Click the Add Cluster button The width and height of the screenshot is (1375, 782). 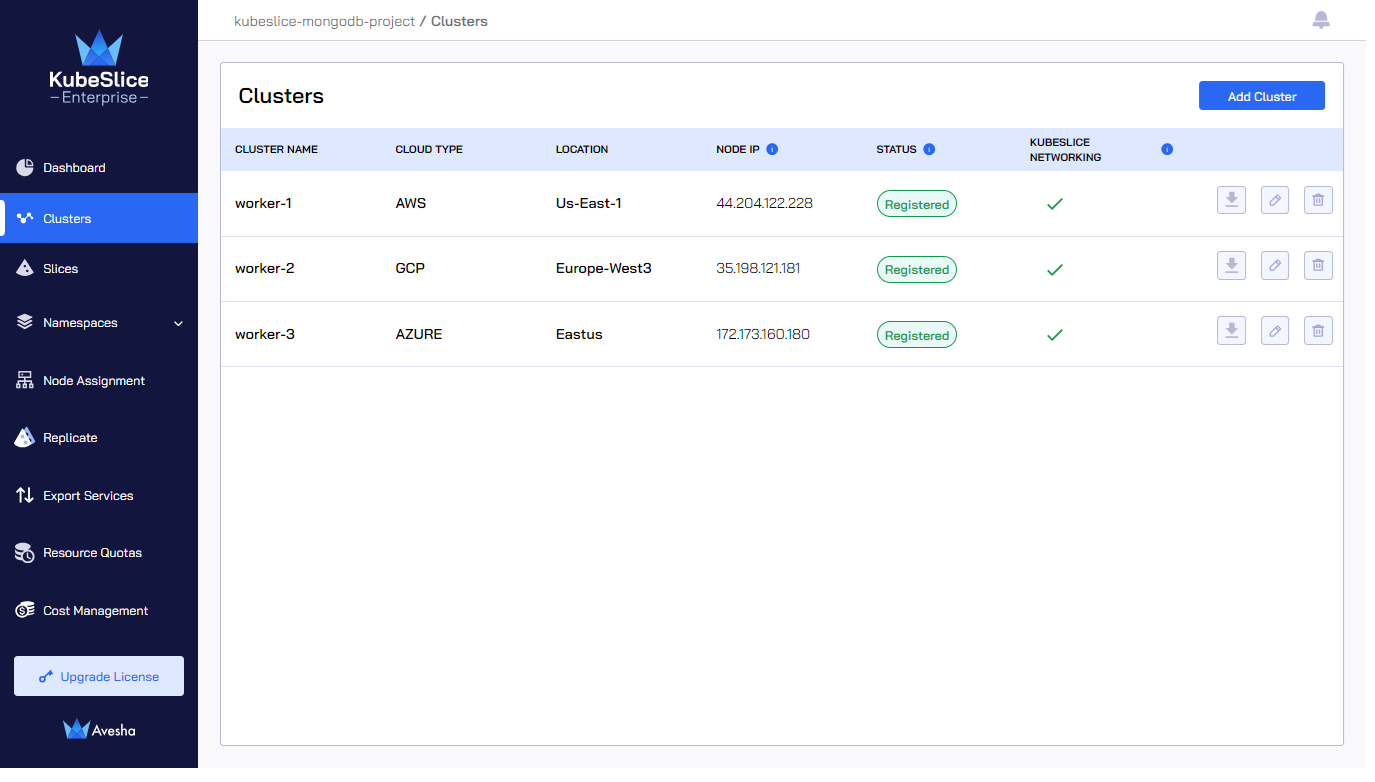click(x=1262, y=96)
